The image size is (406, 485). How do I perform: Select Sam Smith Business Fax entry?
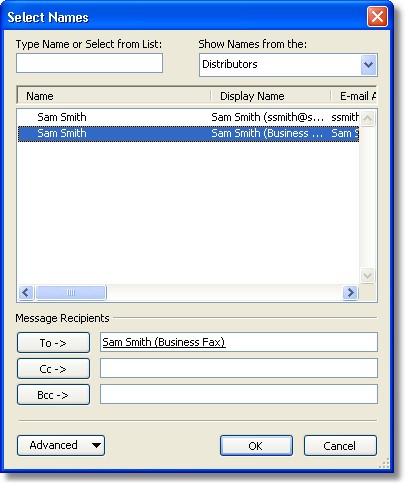(x=188, y=134)
